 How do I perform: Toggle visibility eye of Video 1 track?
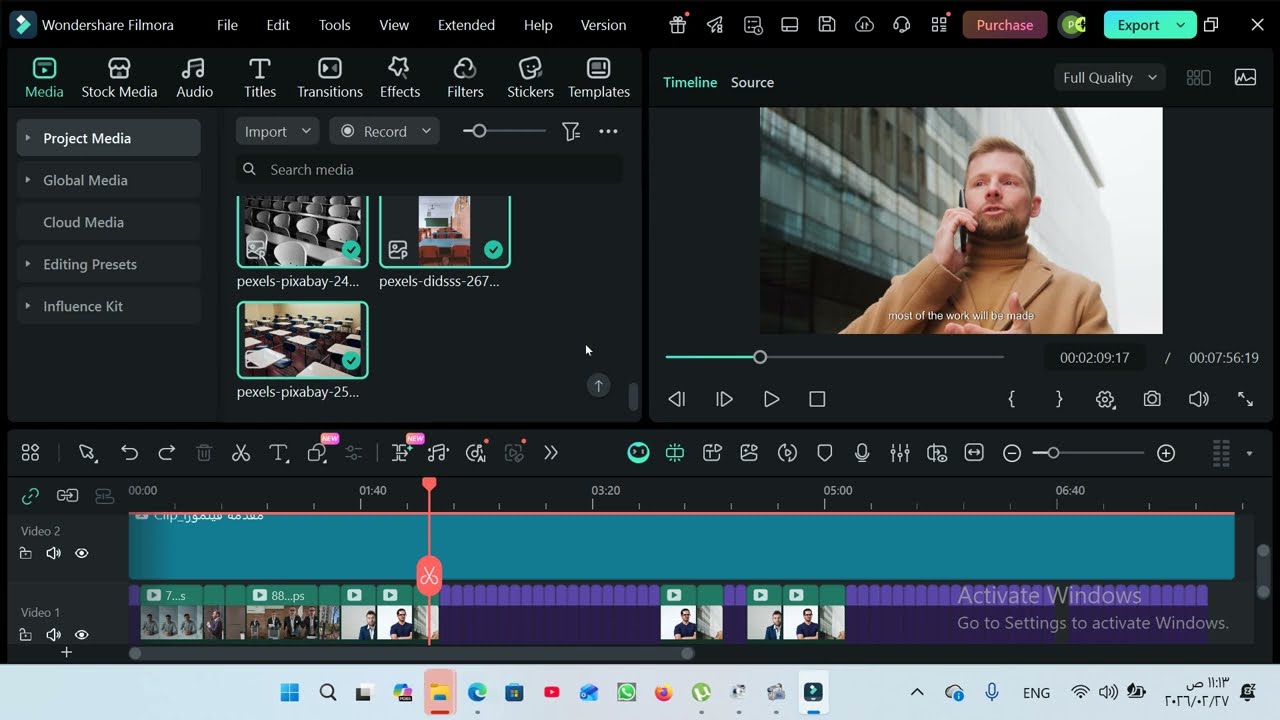click(82, 634)
